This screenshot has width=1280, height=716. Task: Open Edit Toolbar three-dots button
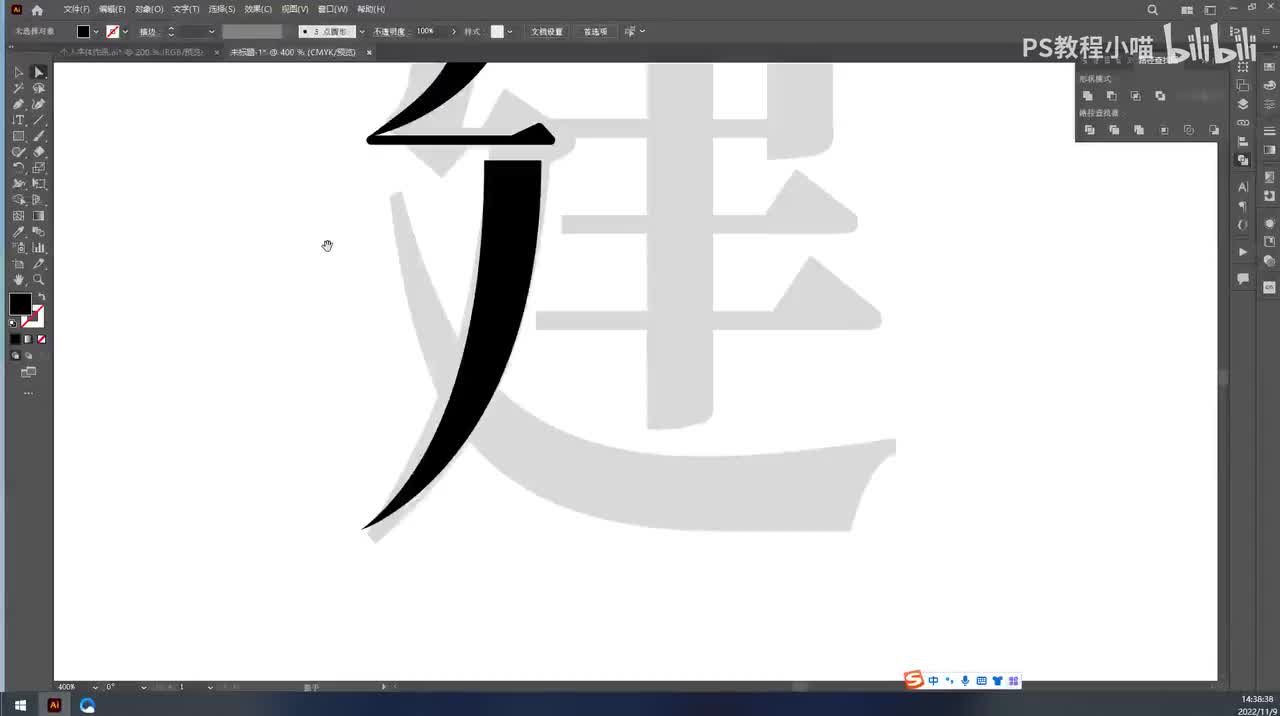[x=28, y=393]
